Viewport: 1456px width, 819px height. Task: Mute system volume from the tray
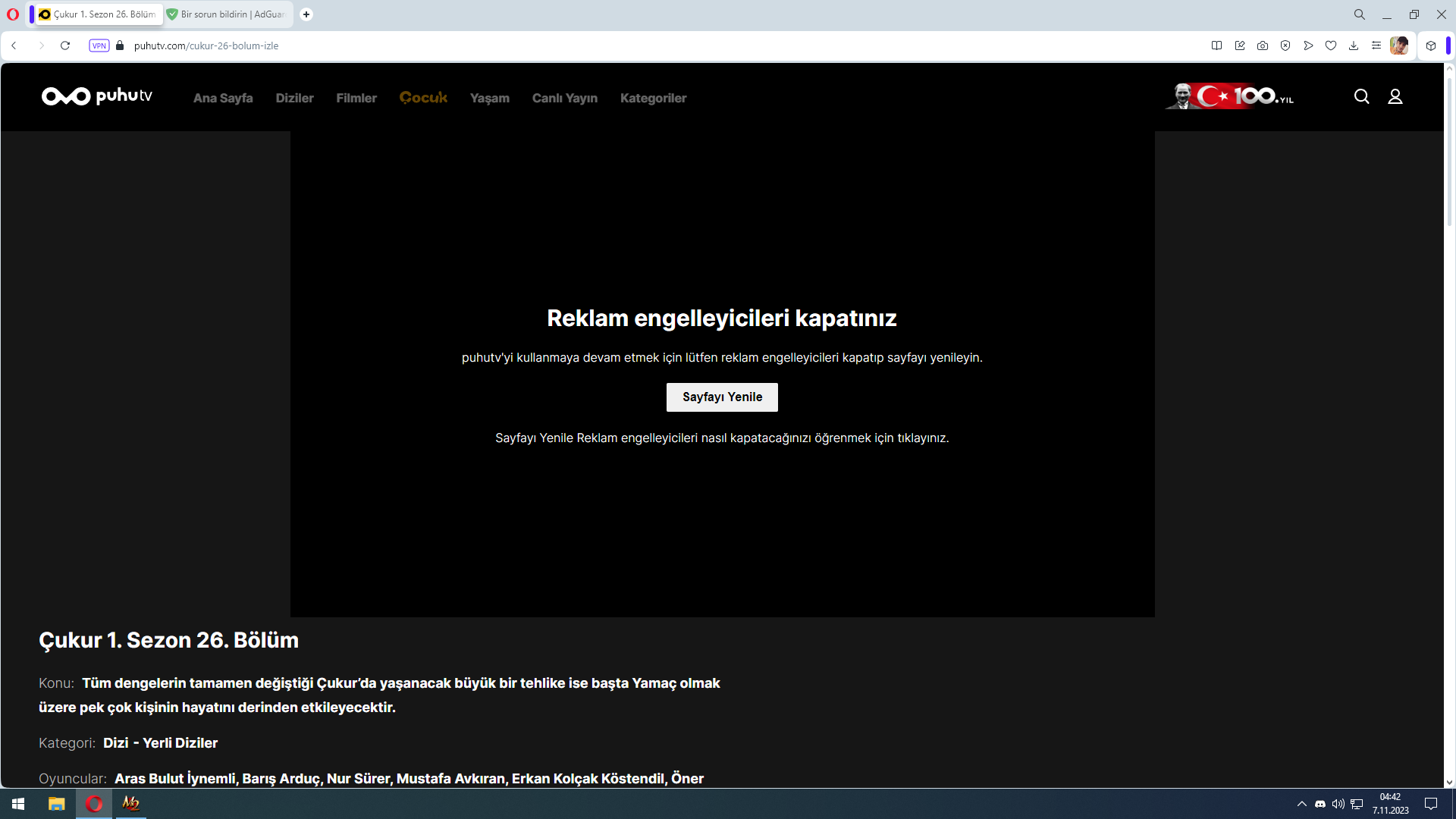tap(1338, 804)
